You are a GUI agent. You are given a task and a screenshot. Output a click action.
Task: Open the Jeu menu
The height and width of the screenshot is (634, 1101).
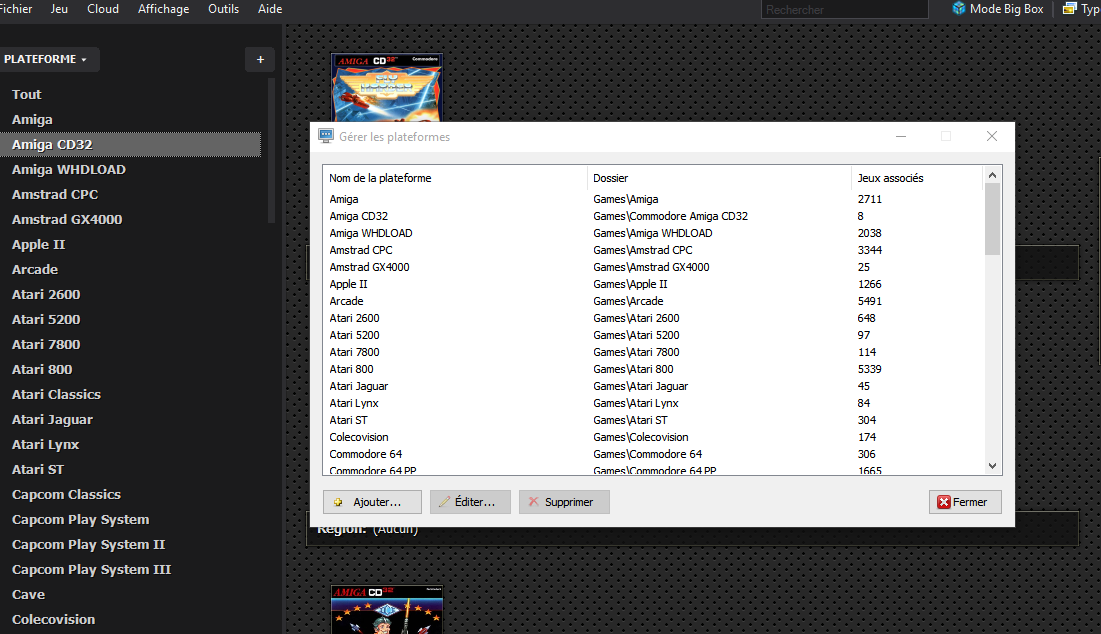pyautogui.click(x=59, y=8)
